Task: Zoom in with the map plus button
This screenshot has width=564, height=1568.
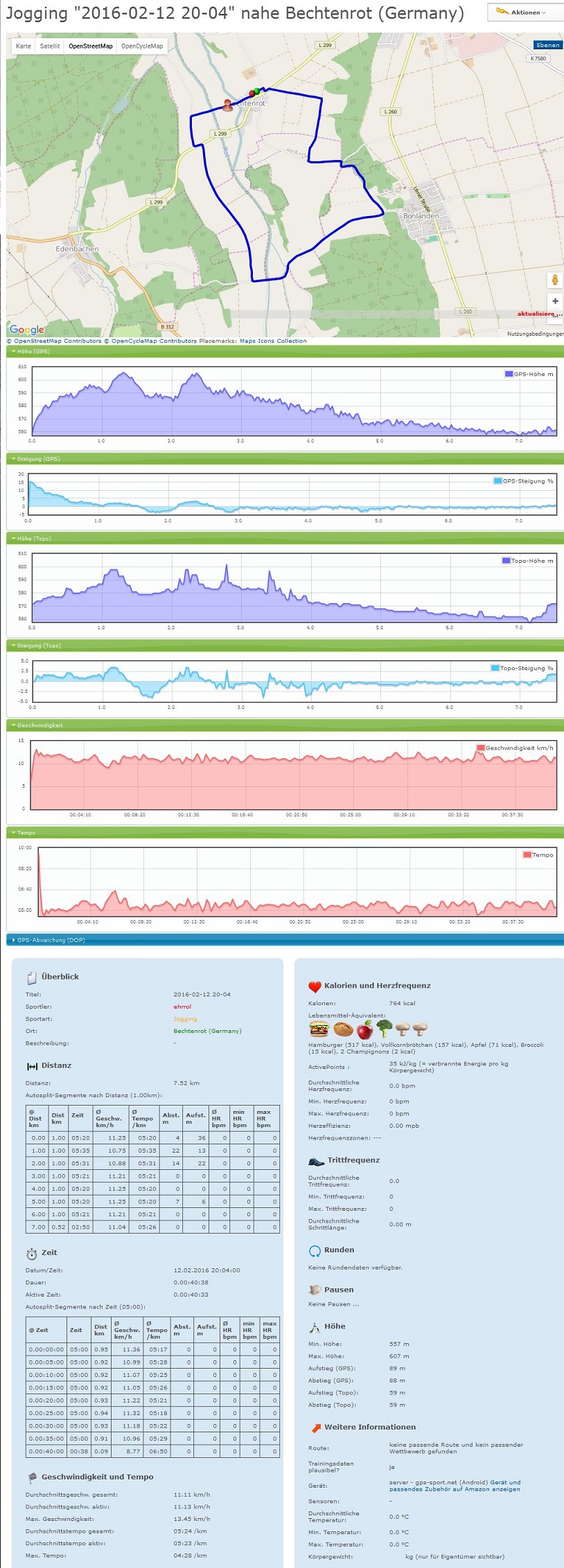Action: coord(554,301)
